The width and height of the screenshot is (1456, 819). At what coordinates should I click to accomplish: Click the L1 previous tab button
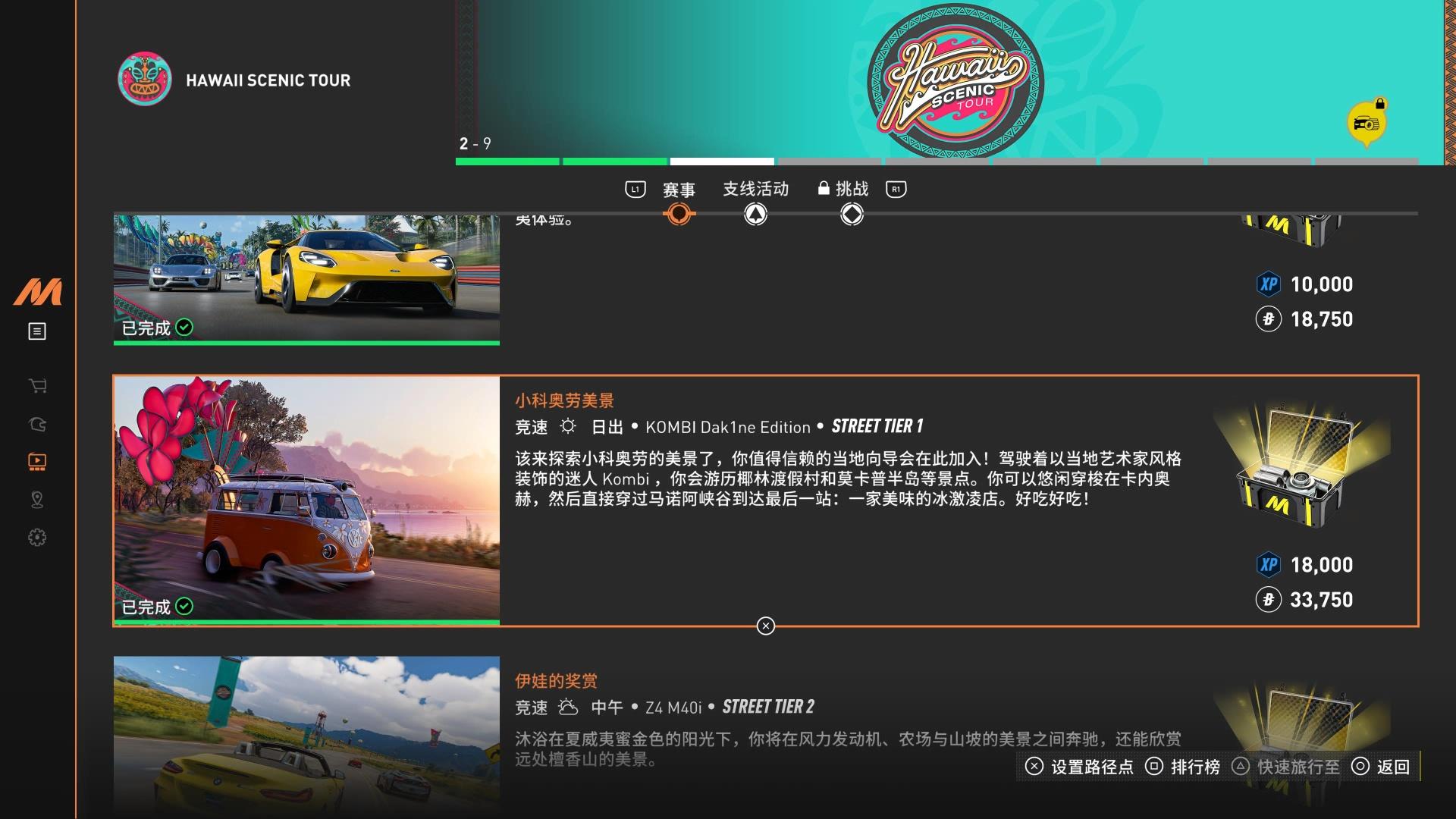[635, 189]
